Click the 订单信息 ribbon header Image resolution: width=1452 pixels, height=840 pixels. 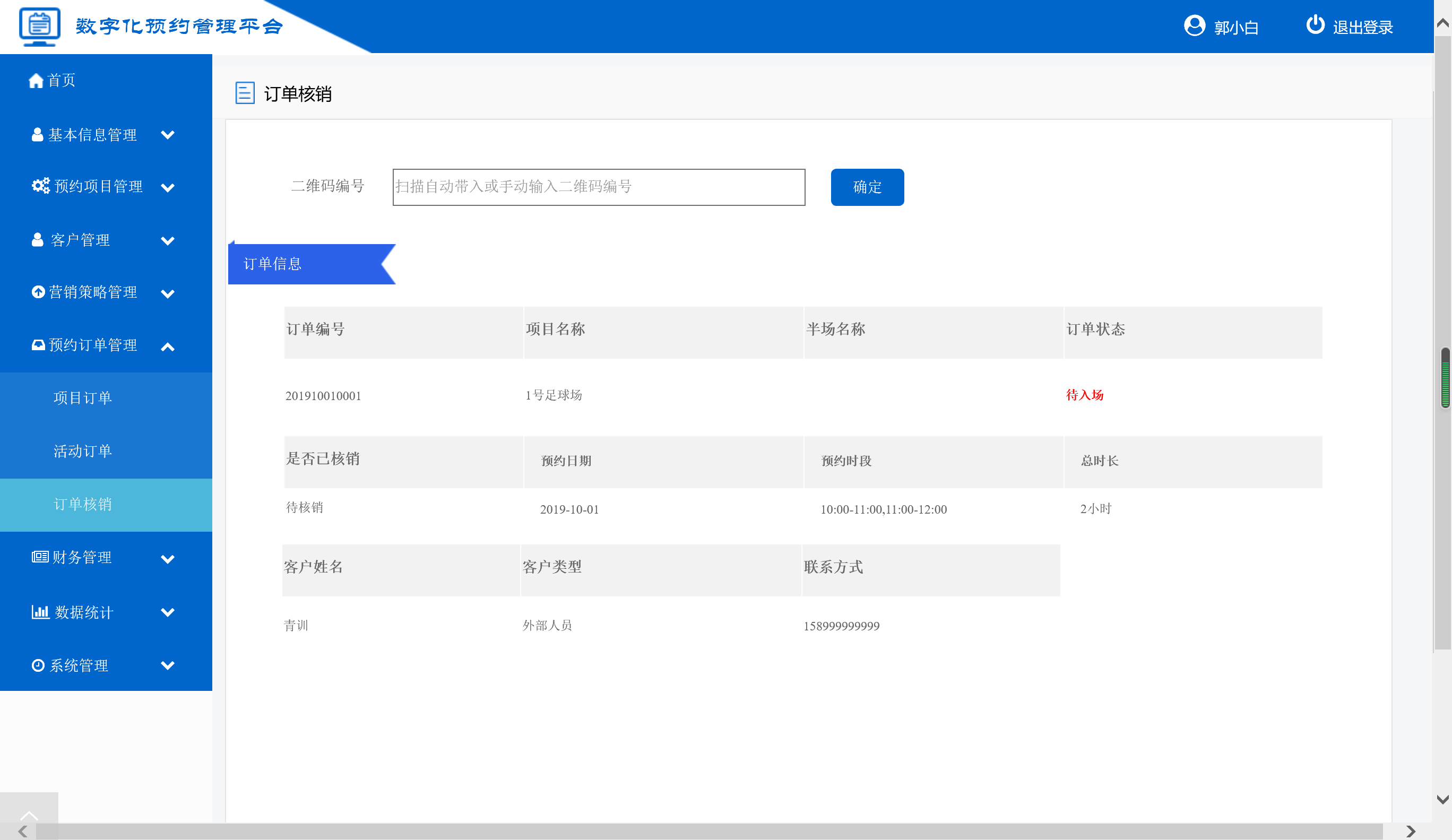[312, 264]
